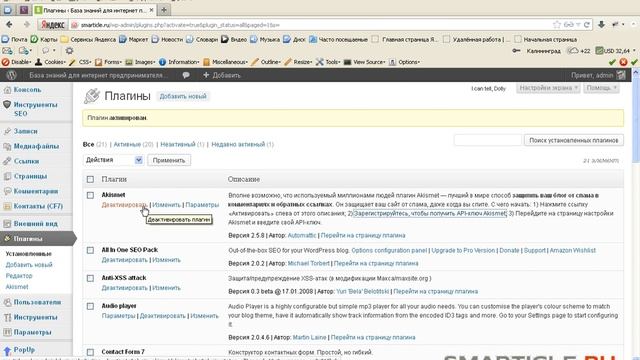This screenshot has height=360, width=640.
Task: Open Disable menu in developer toolbar
Action: click(x=16, y=62)
